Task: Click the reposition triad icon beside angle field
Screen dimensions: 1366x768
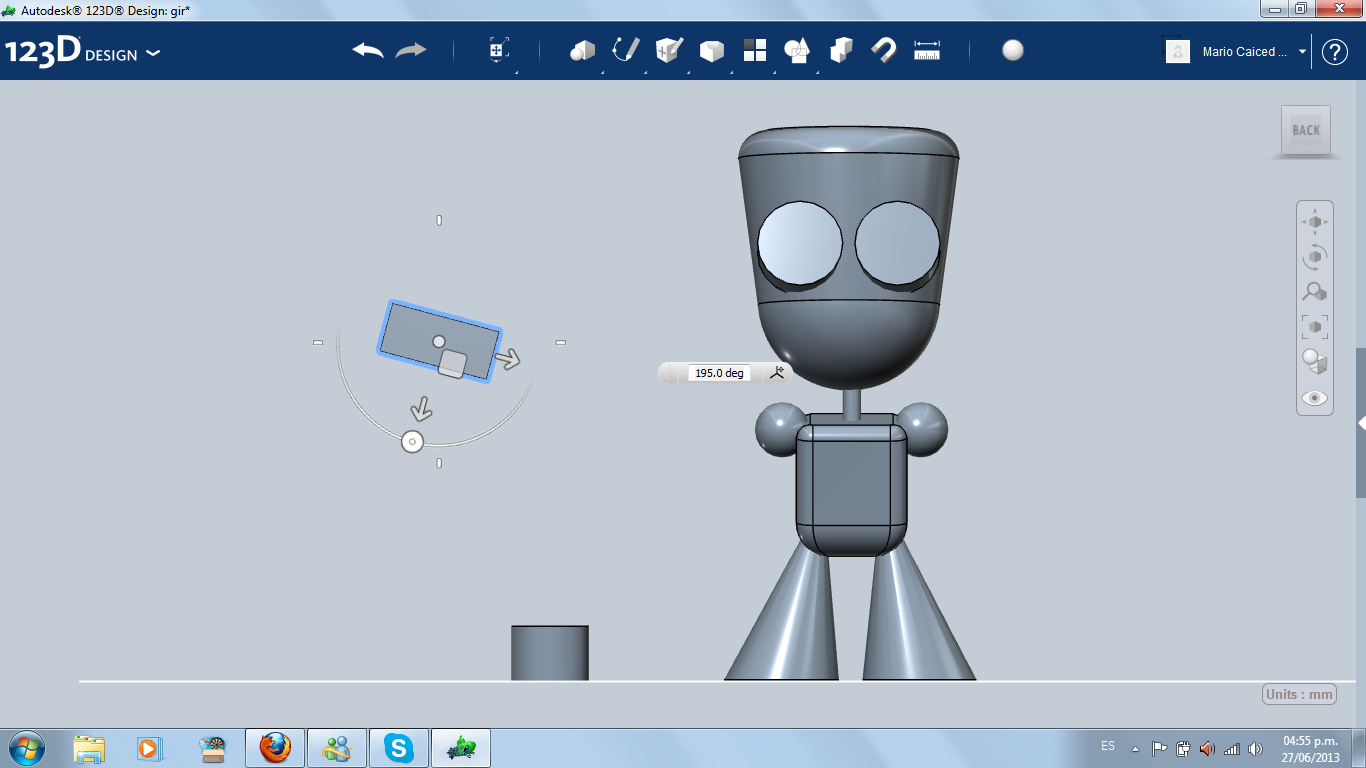Action: [777, 373]
